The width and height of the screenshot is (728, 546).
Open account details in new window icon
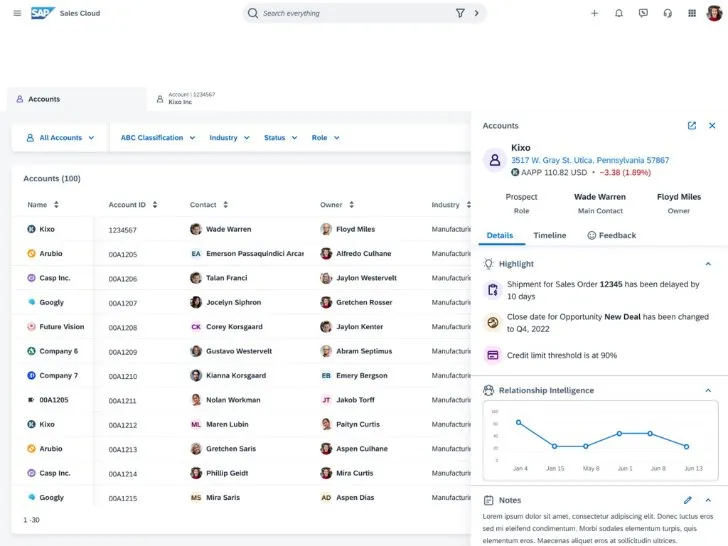691,126
